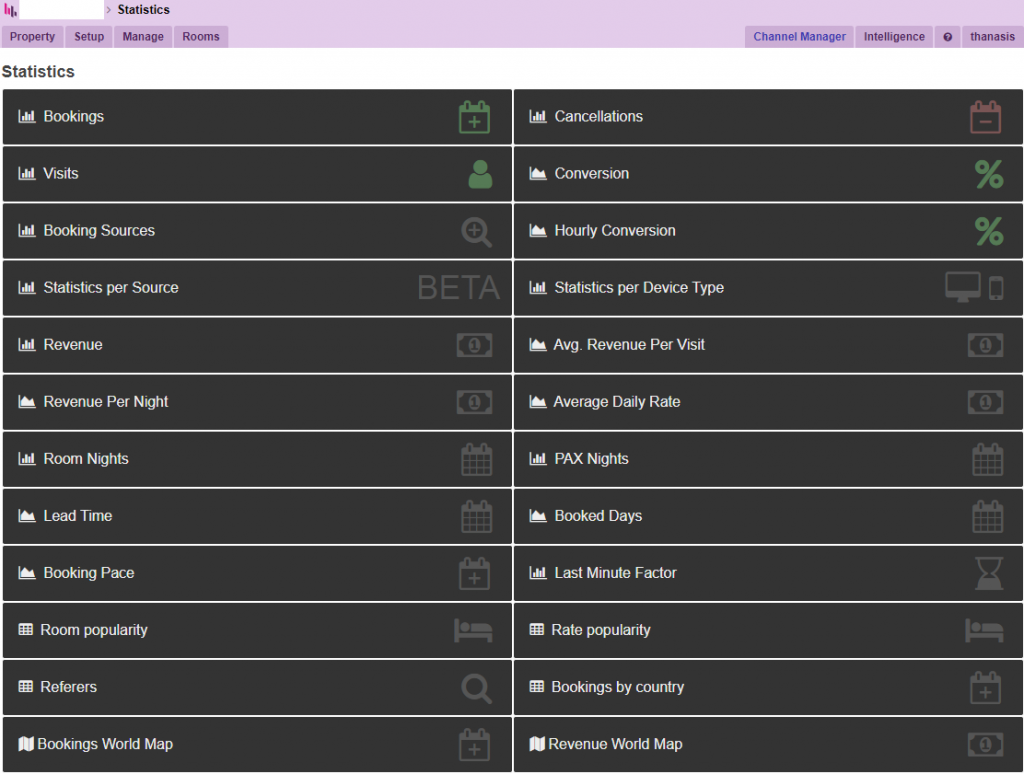Click the money icon for Revenue World Map

coord(985,744)
